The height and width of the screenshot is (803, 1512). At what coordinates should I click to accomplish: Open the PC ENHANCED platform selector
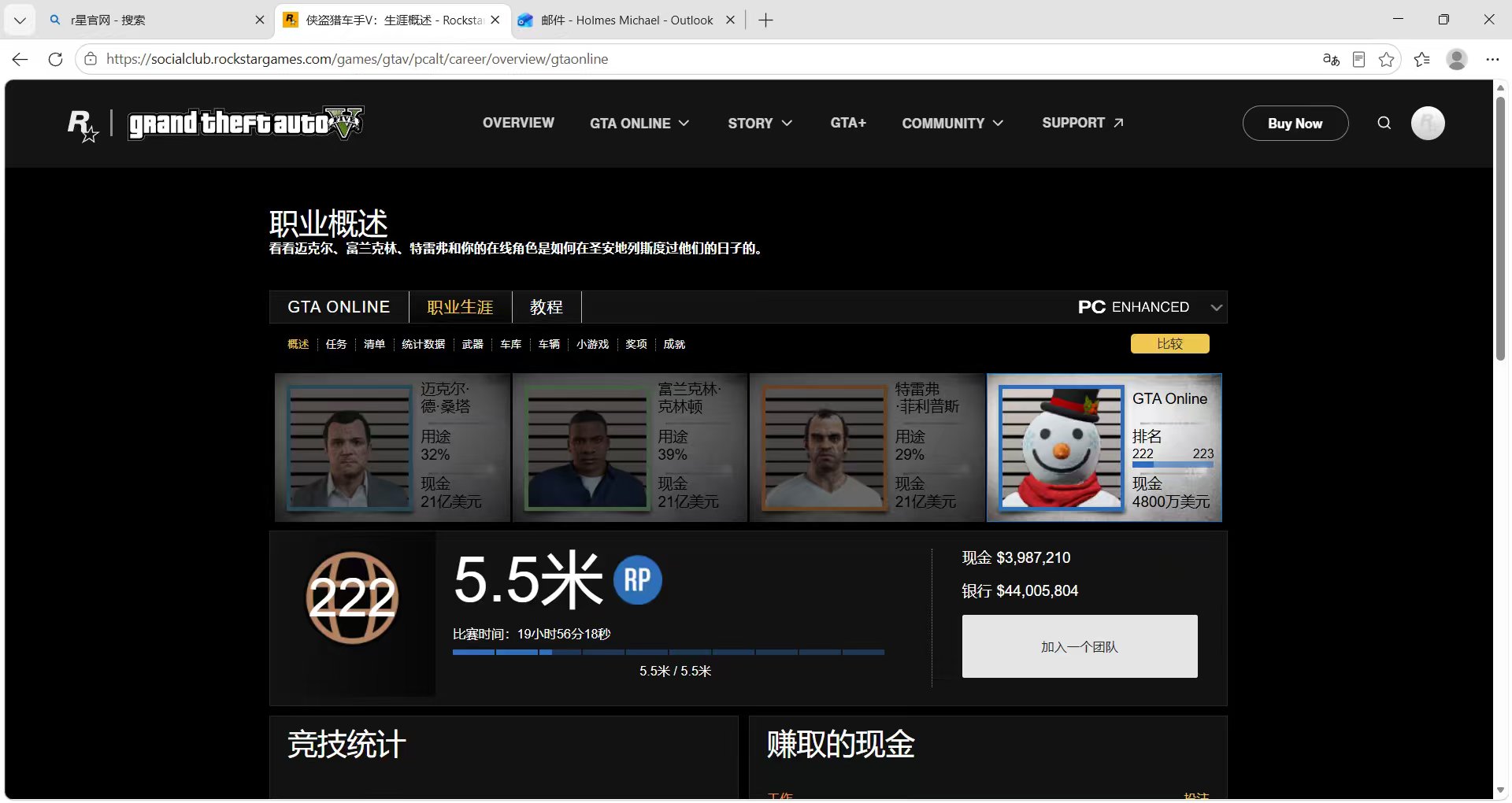1150,307
